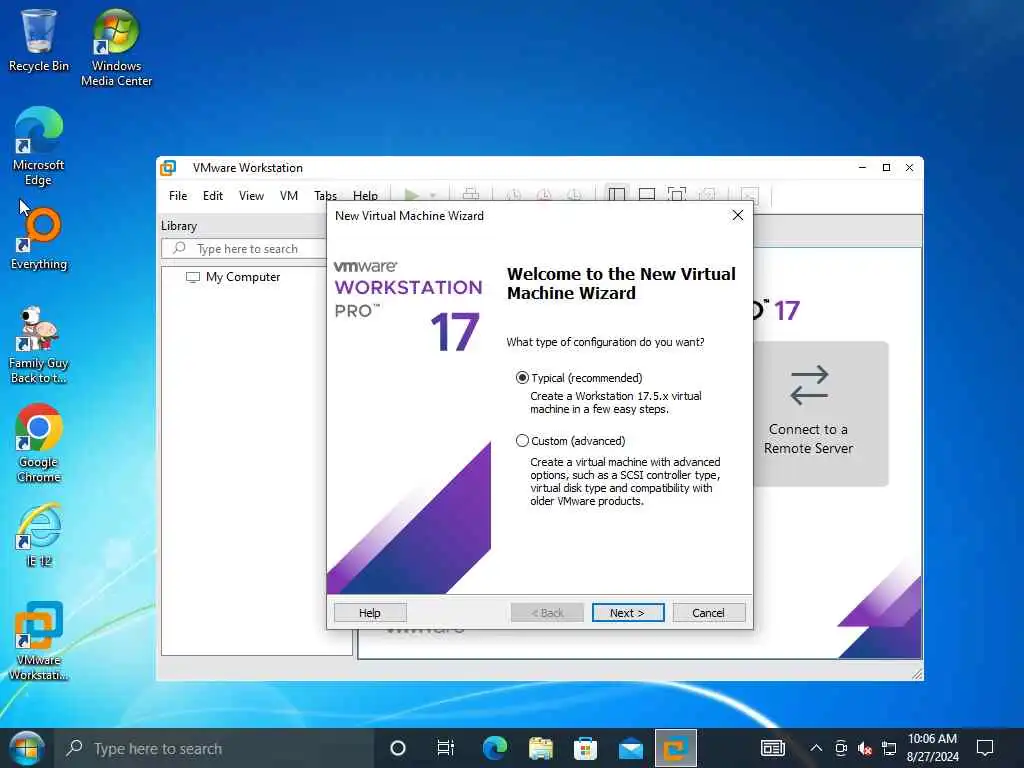Open the Mail app from the taskbar

(x=630, y=748)
